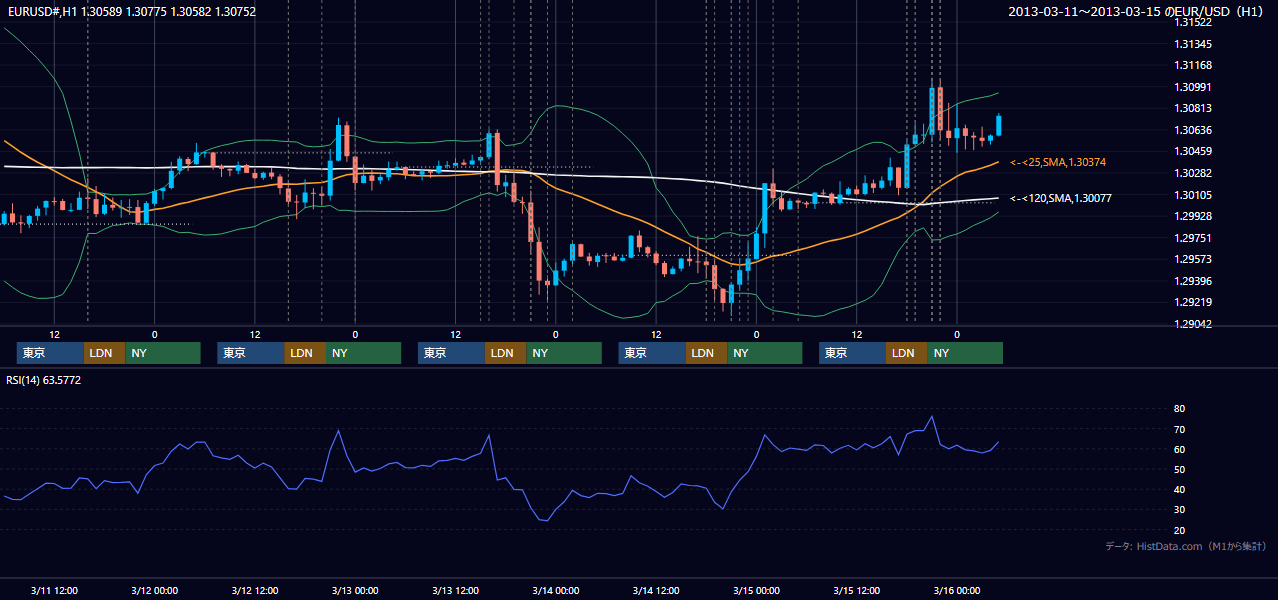Screen dimensions: 1278x600
Task: Click the 3/15 12:00 time axis label
Action: pos(856,590)
